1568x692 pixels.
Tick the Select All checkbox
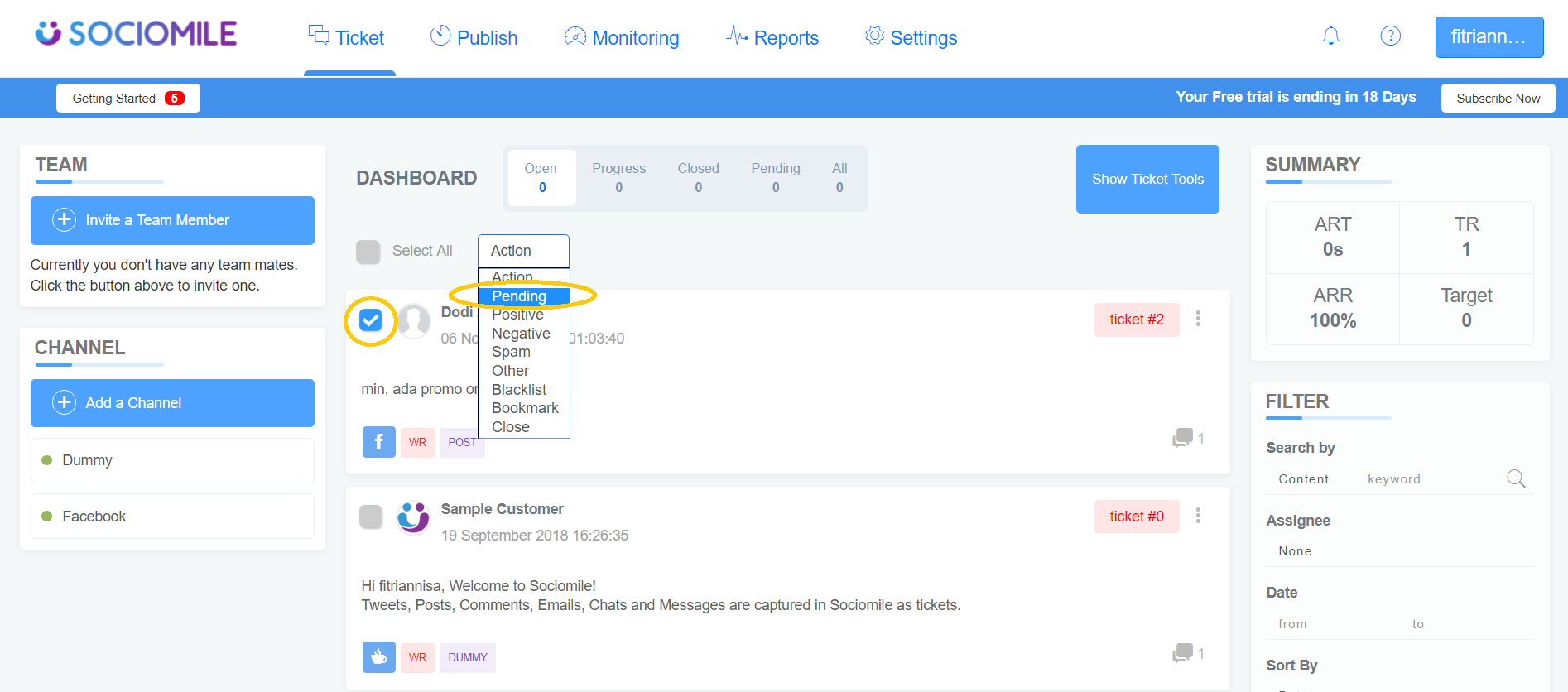click(x=368, y=252)
